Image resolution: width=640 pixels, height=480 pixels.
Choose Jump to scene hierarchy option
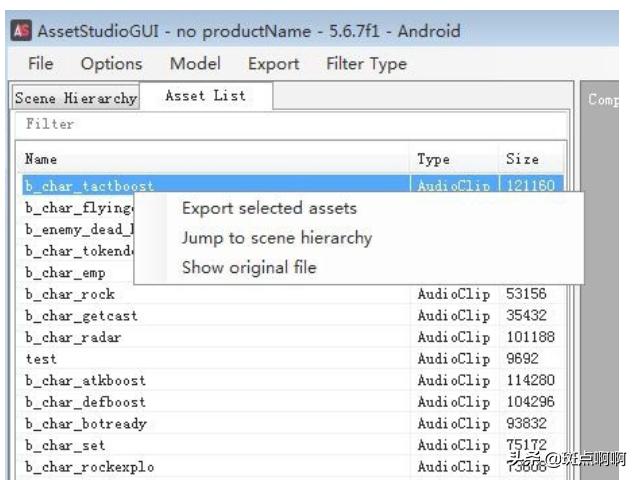276,238
